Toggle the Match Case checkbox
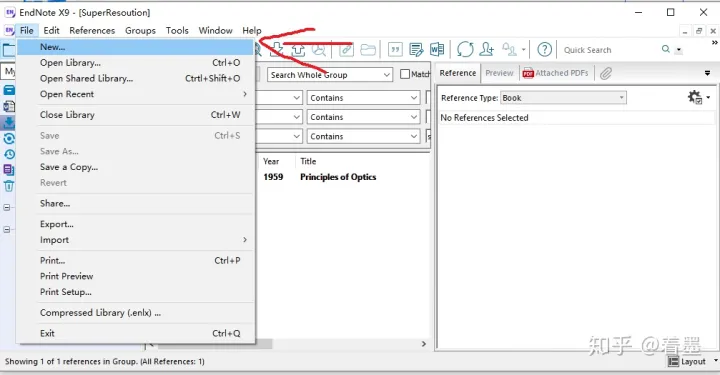720x375 pixels. 405,74
